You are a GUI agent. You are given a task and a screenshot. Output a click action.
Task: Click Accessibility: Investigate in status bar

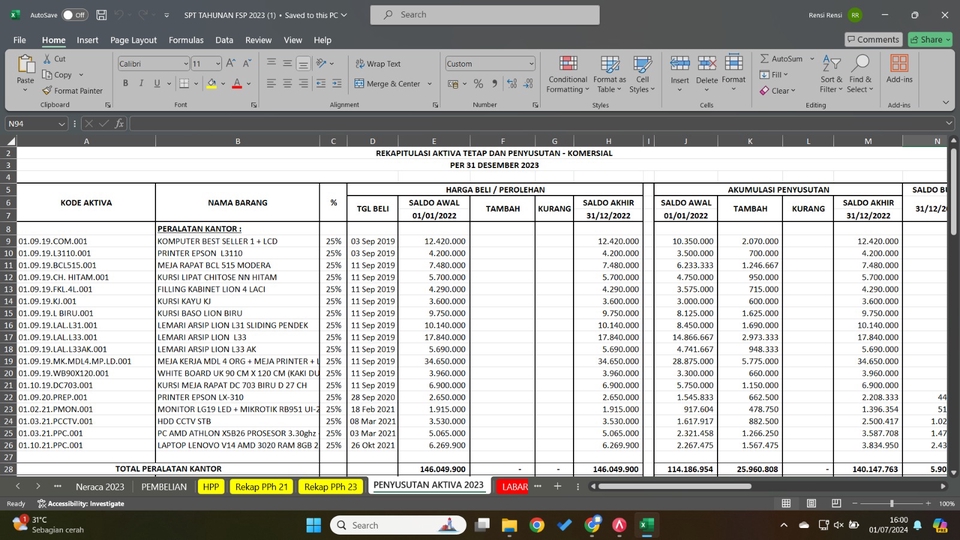(x=80, y=504)
